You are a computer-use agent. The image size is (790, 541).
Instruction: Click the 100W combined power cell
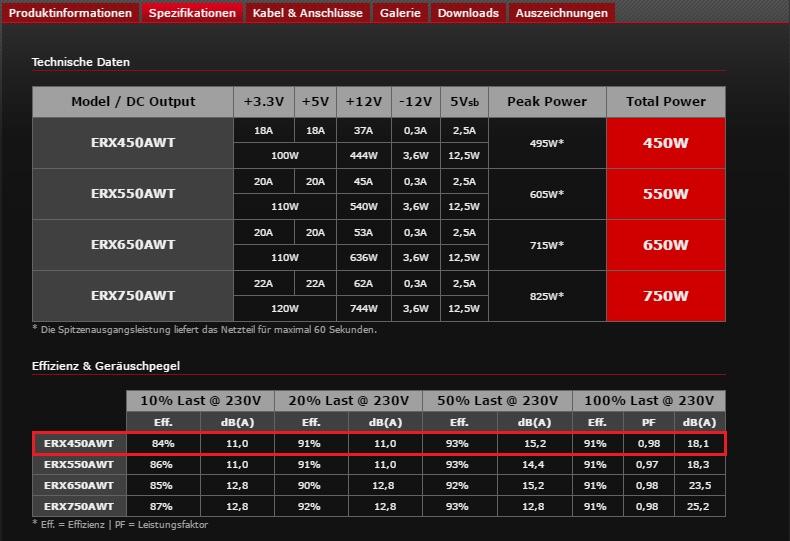[x=285, y=156]
